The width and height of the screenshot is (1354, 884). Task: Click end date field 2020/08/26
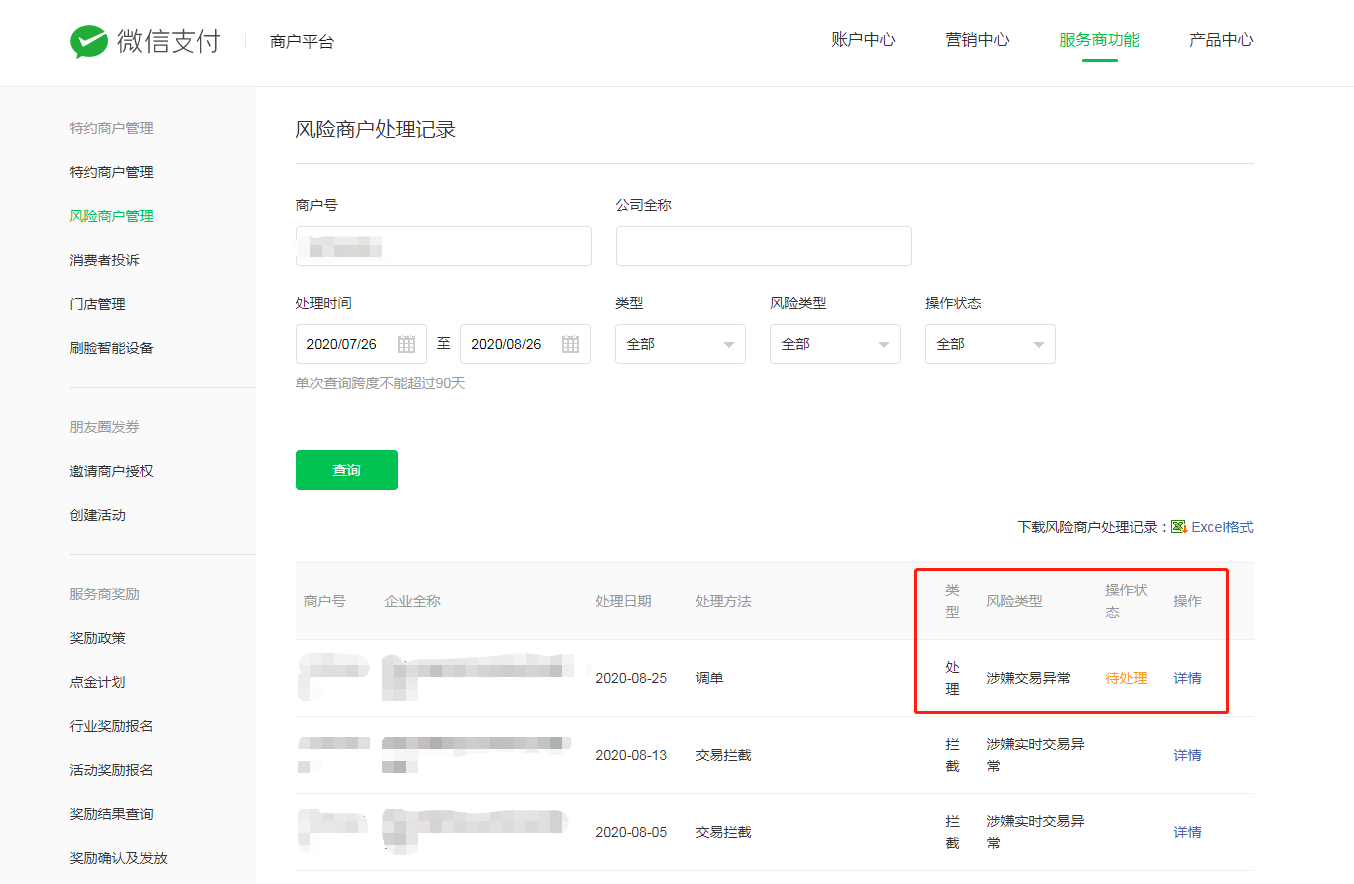tap(525, 344)
